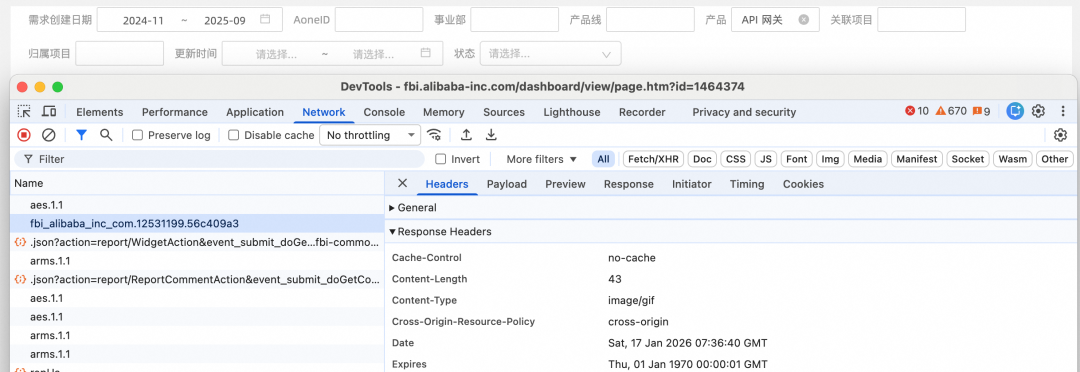Viewport: 1080px width, 372px height.
Task: Filter requests by Wasm type
Action: (1012, 159)
